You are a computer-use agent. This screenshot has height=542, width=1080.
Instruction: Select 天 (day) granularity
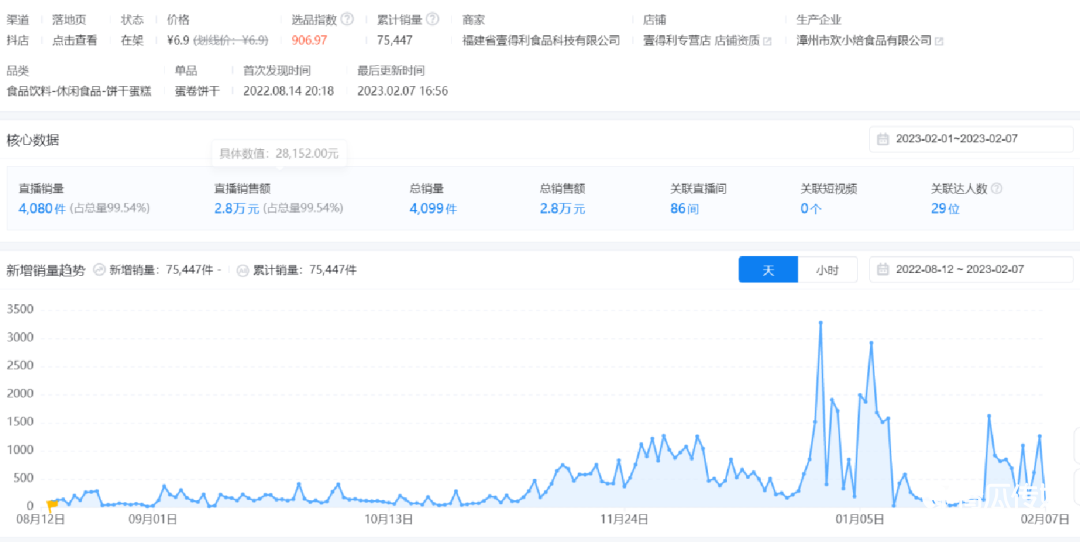[768, 270]
